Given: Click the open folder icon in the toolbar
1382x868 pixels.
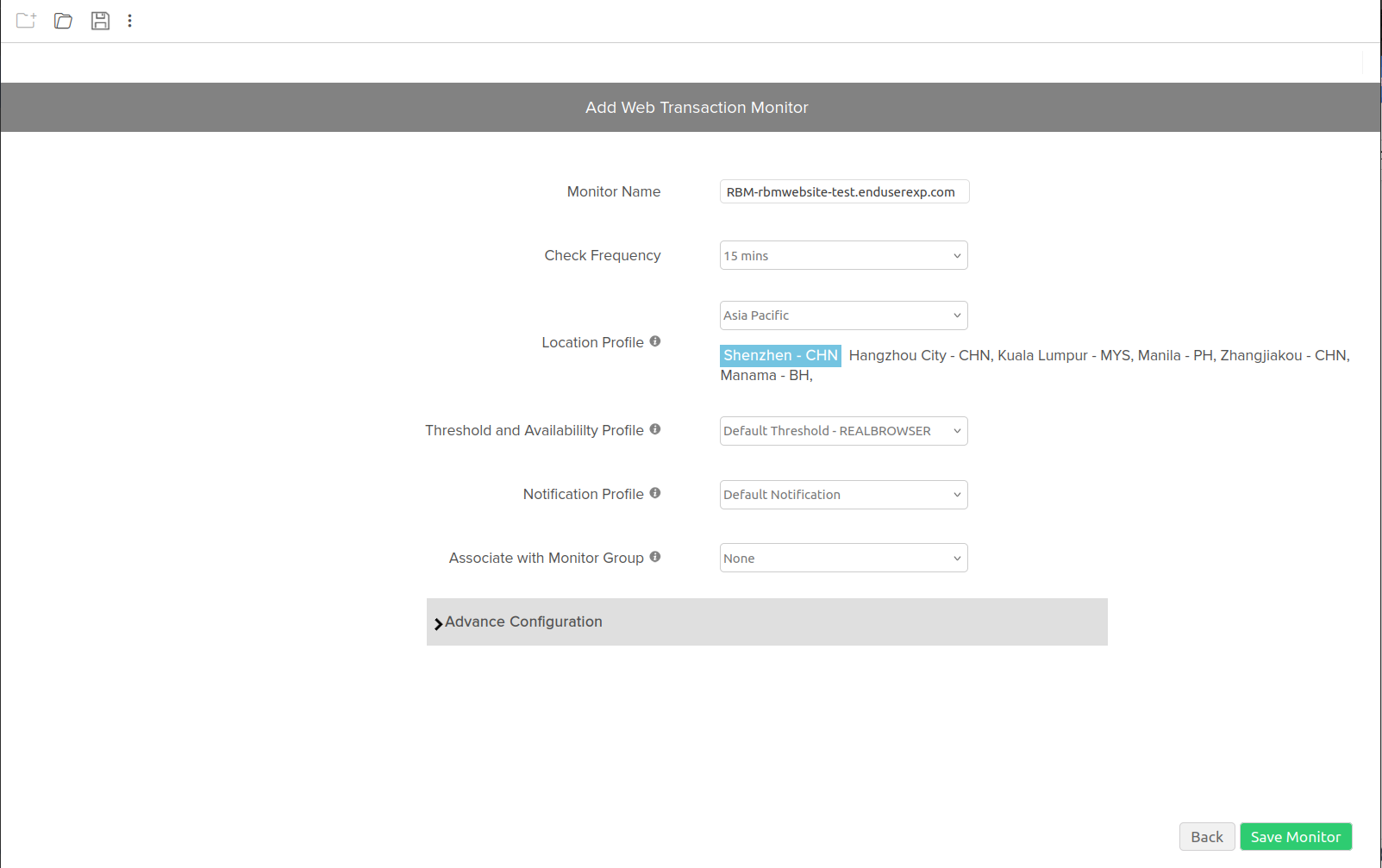Looking at the screenshot, I should coord(62,21).
